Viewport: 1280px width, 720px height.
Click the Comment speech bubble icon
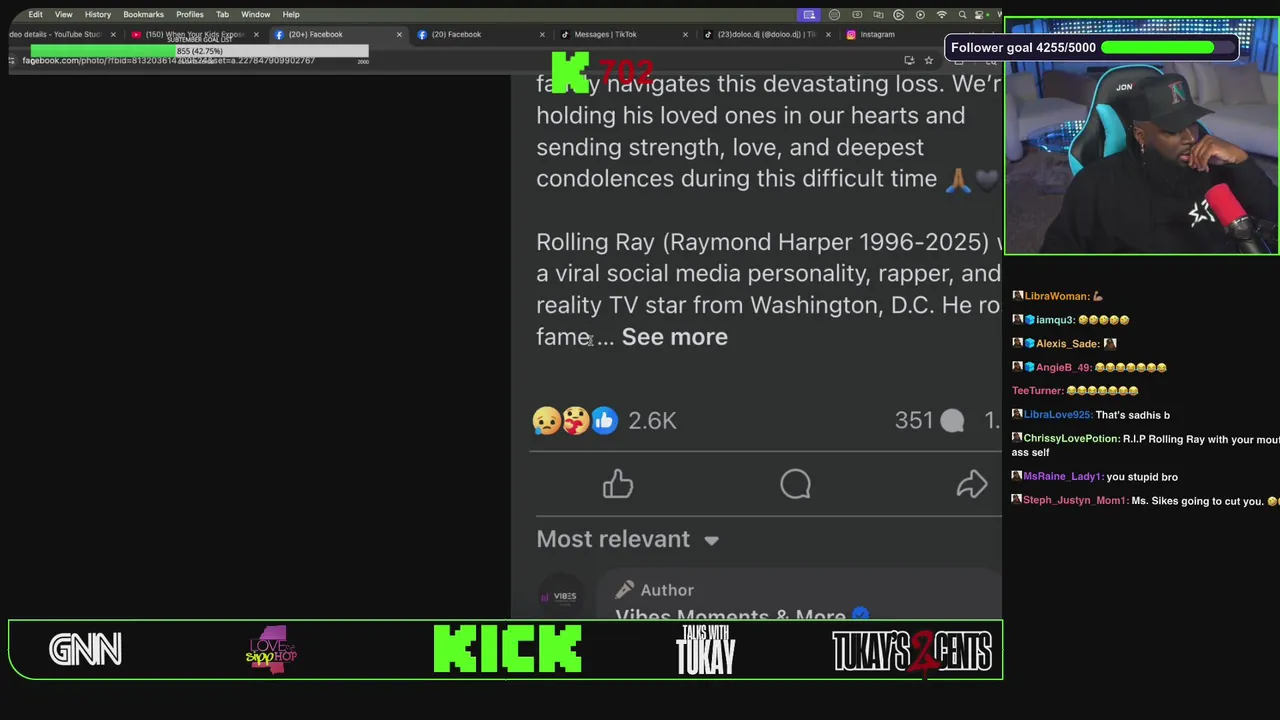pyautogui.click(x=796, y=485)
